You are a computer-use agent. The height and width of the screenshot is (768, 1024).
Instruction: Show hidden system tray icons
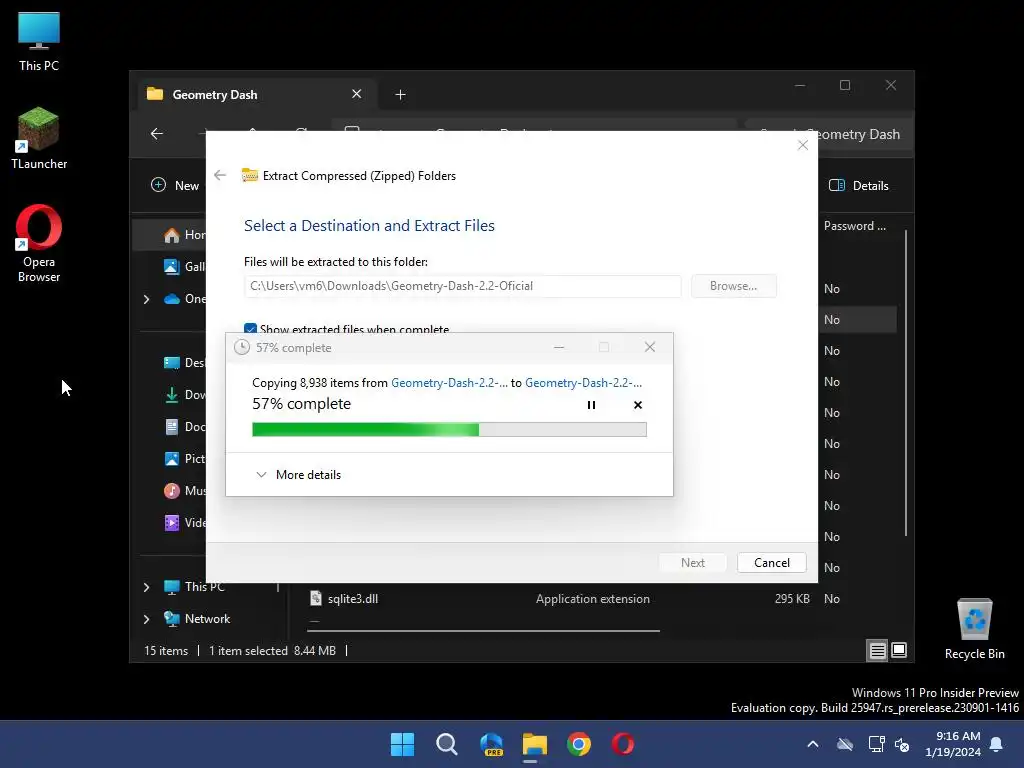click(x=813, y=744)
